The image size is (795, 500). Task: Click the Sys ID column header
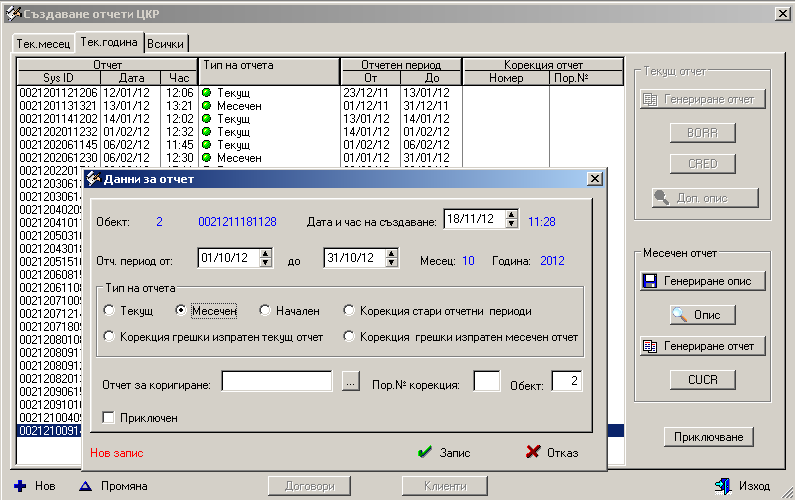58,78
